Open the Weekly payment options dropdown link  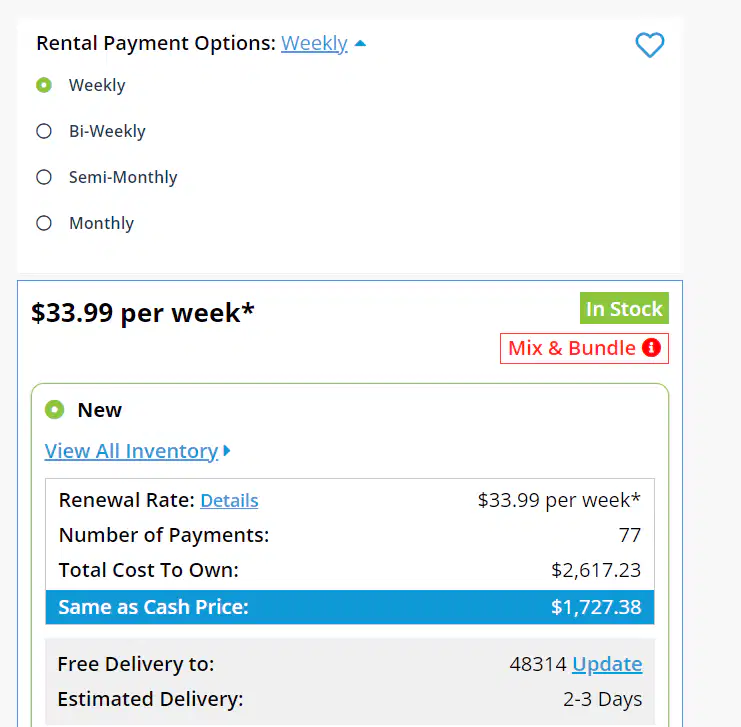click(x=314, y=43)
